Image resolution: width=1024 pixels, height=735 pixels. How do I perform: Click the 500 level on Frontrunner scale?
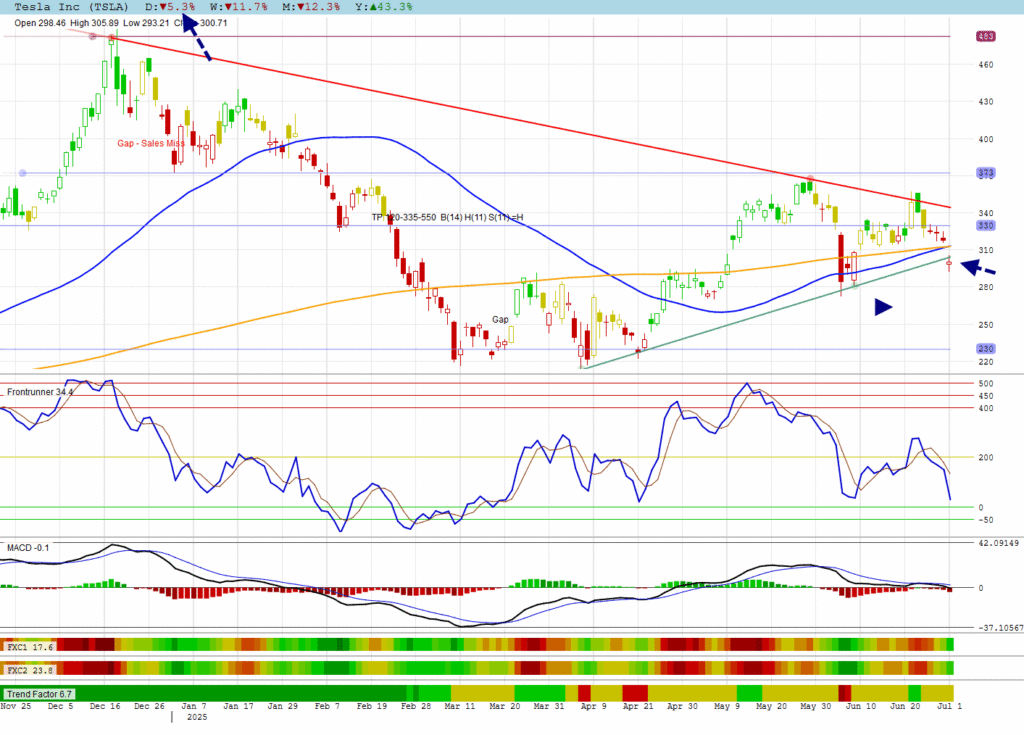coord(986,384)
